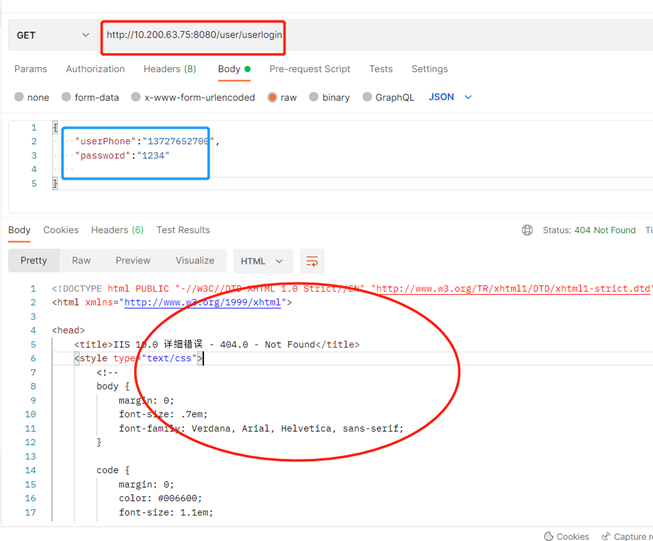The height and width of the screenshot is (541, 653).
Task: Open the Settings tab
Action: [x=429, y=69]
